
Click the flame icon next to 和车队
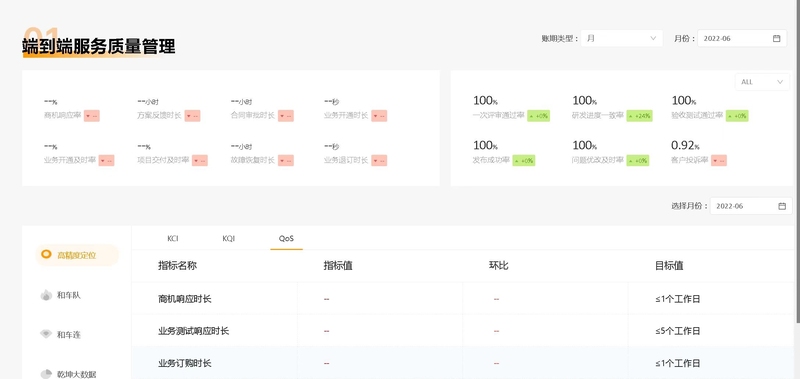coord(46,295)
